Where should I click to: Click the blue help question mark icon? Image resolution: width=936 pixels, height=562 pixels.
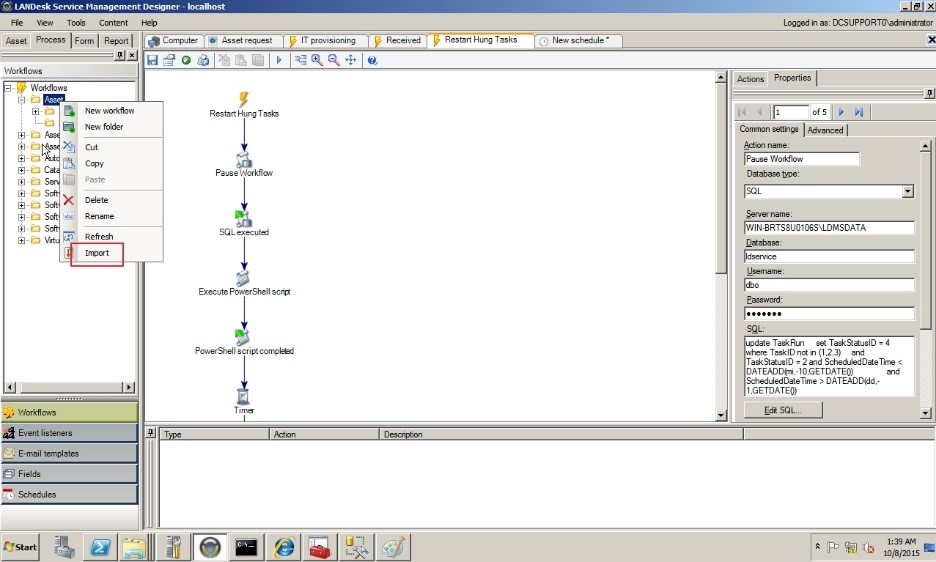tap(372, 60)
